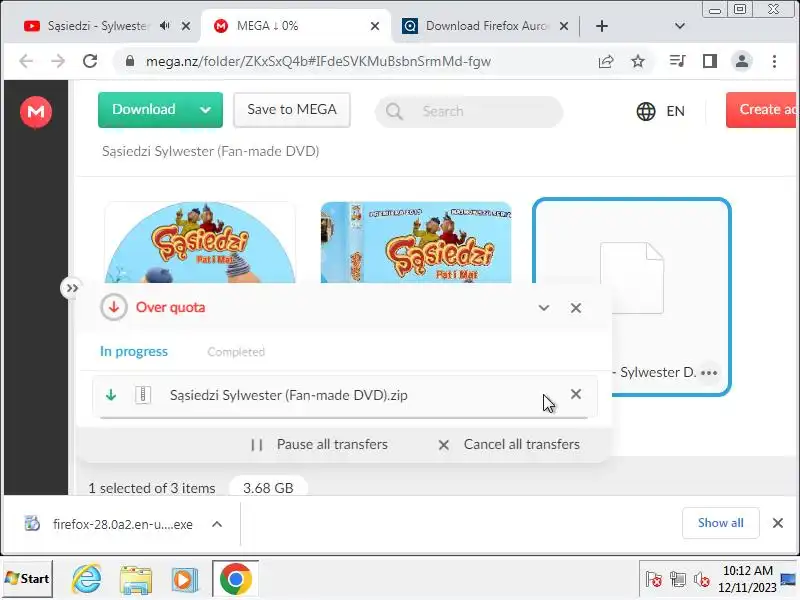Image resolution: width=800 pixels, height=600 pixels.
Task: Collapse the transfers panel chevron
Action: click(544, 308)
